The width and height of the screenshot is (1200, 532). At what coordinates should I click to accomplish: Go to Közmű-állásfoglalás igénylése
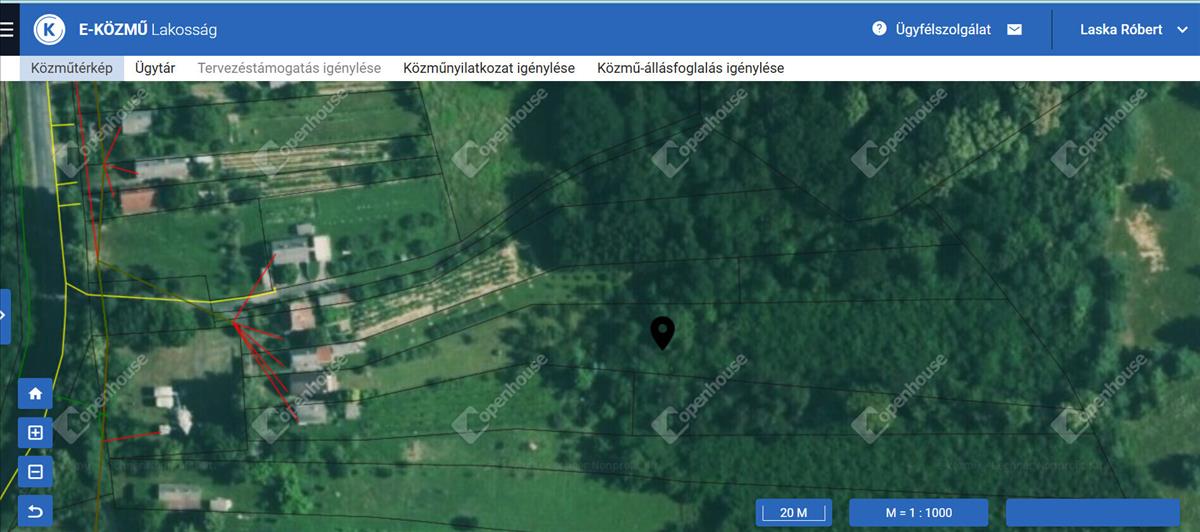[690, 68]
